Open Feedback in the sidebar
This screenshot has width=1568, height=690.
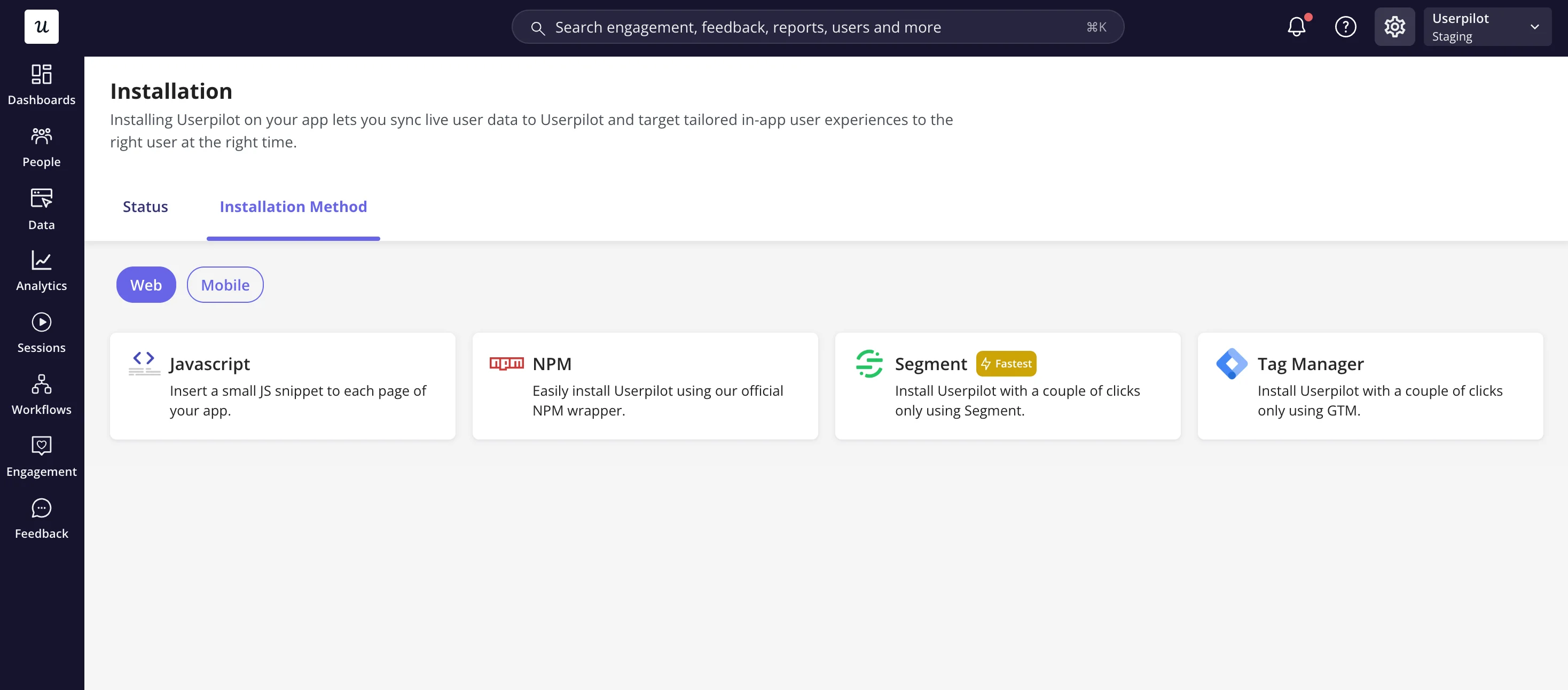pos(42,520)
